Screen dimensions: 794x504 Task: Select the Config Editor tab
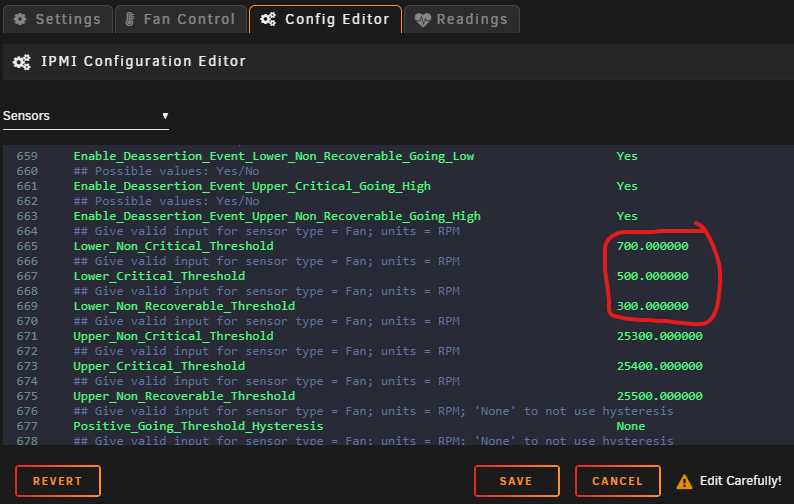[x=325, y=19]
